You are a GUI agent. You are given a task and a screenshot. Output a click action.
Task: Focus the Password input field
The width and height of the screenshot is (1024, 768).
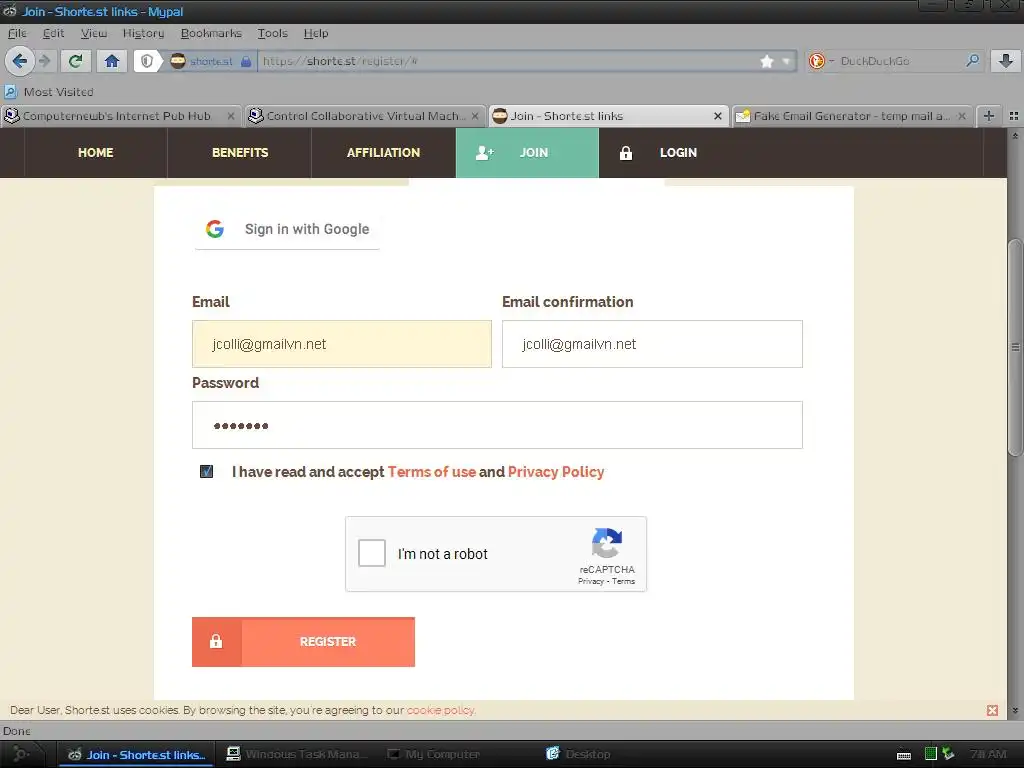tap(497, 425)
